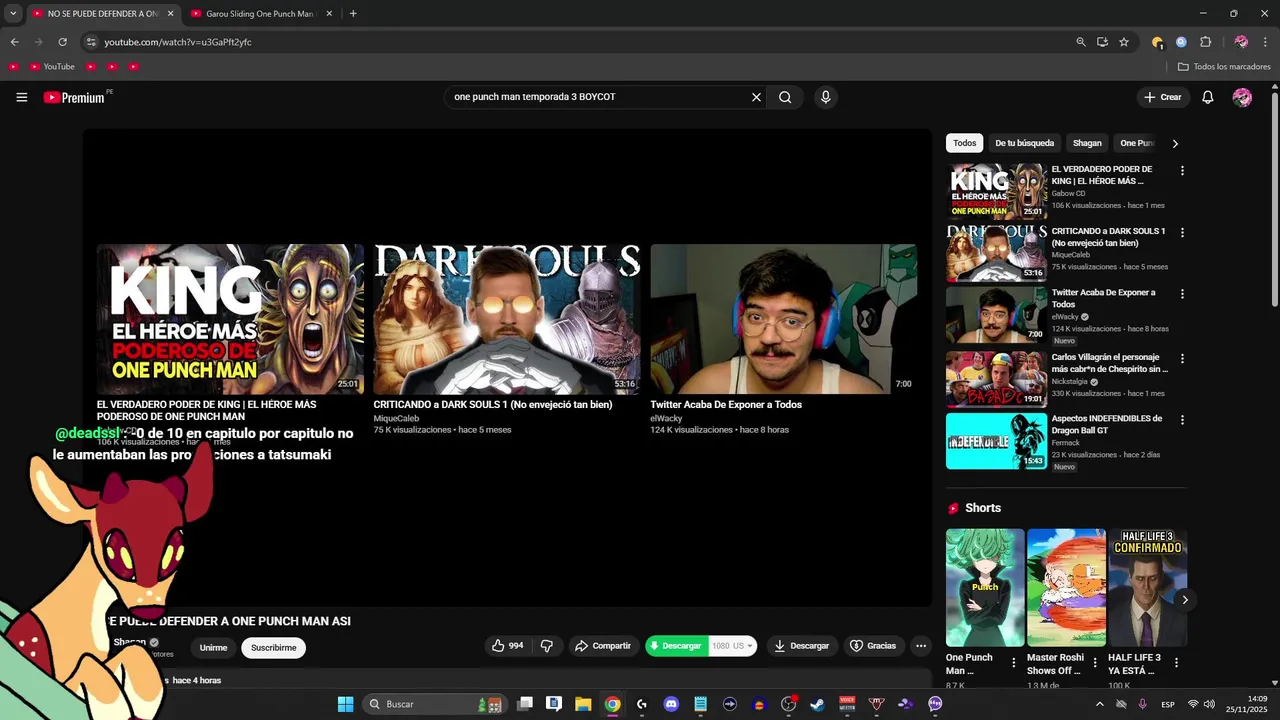1280x720 pixels.
Task: Click the magnifier search button
Action: [x=785, y=97]
